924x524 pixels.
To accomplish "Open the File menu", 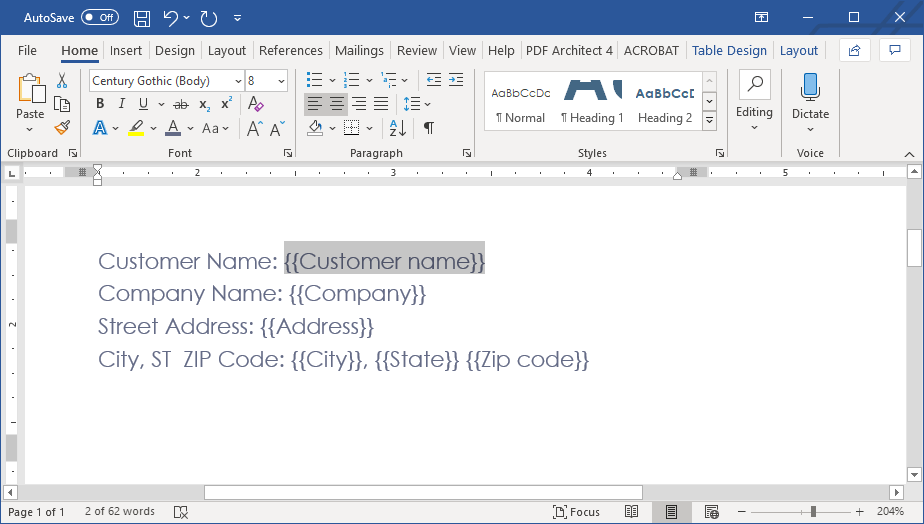I will pos(27,51).
